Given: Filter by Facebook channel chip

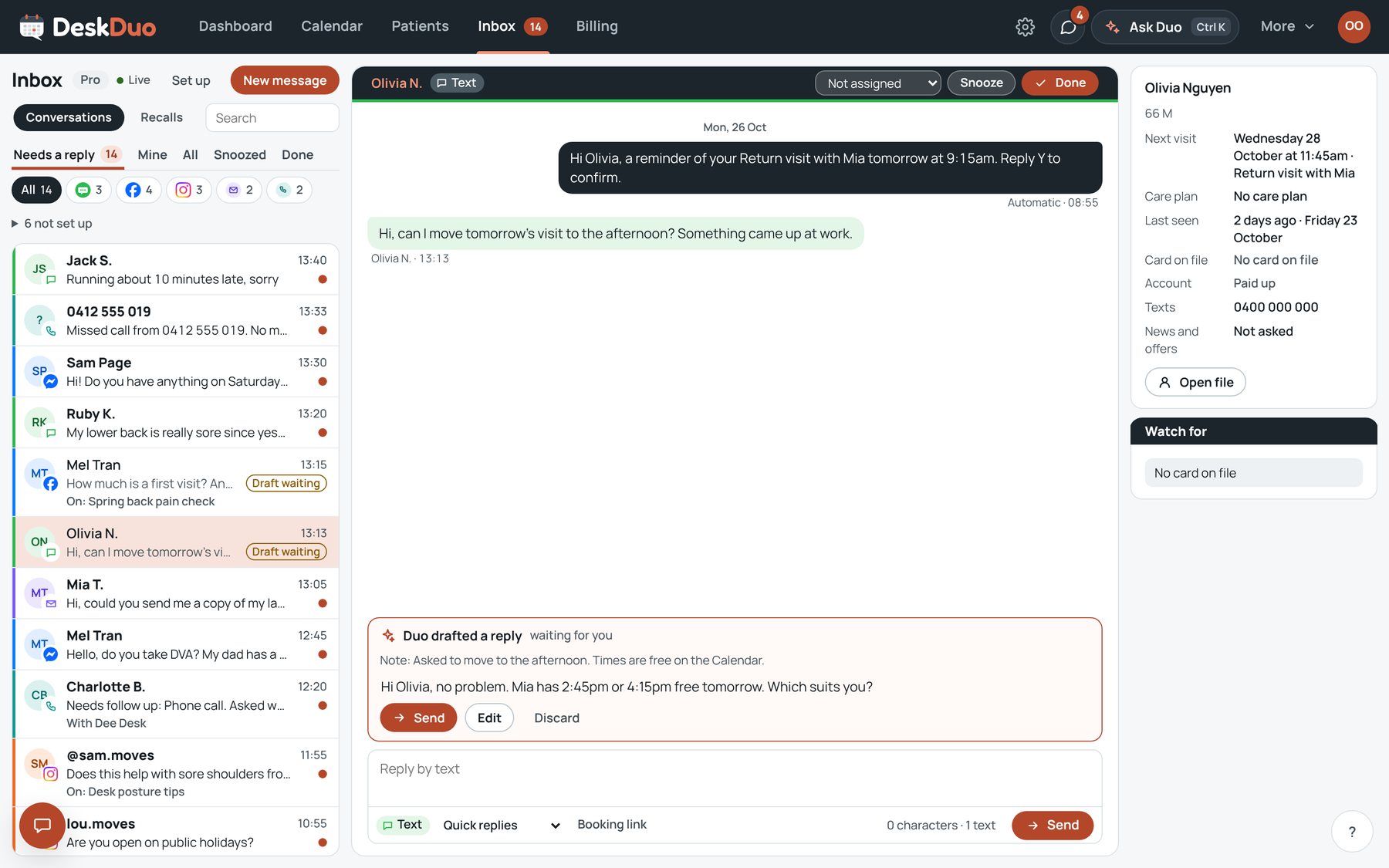Looking at the screenshot, I should click(x=139, y=190).
